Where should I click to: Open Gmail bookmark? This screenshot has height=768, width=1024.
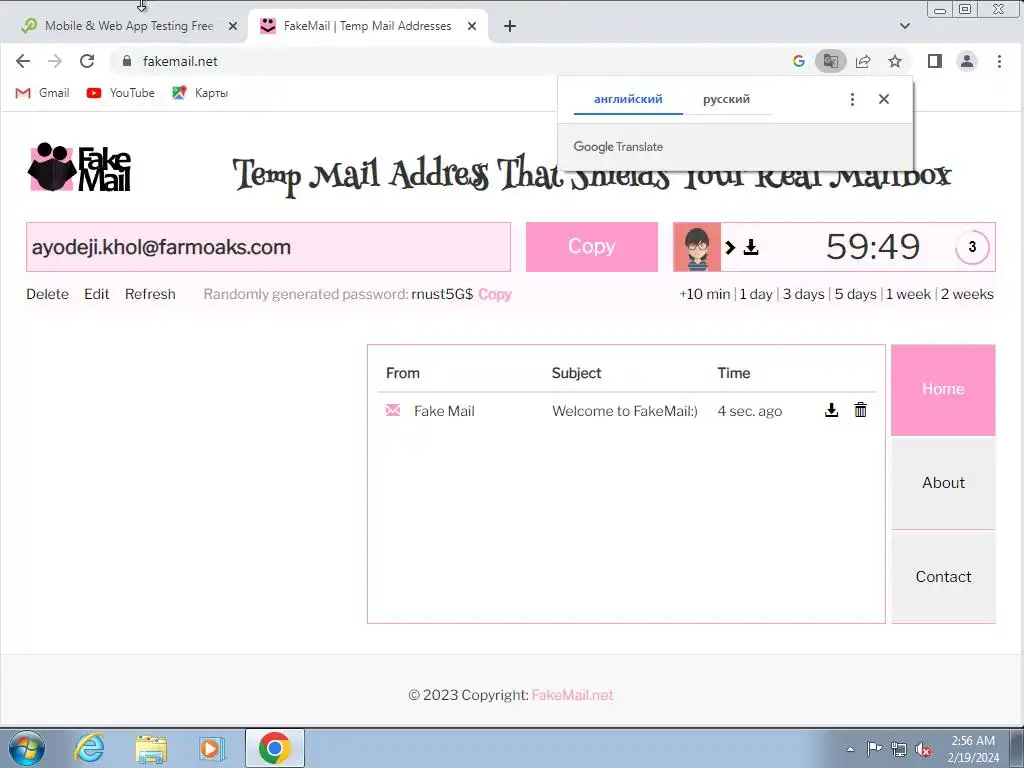point(42,93)
